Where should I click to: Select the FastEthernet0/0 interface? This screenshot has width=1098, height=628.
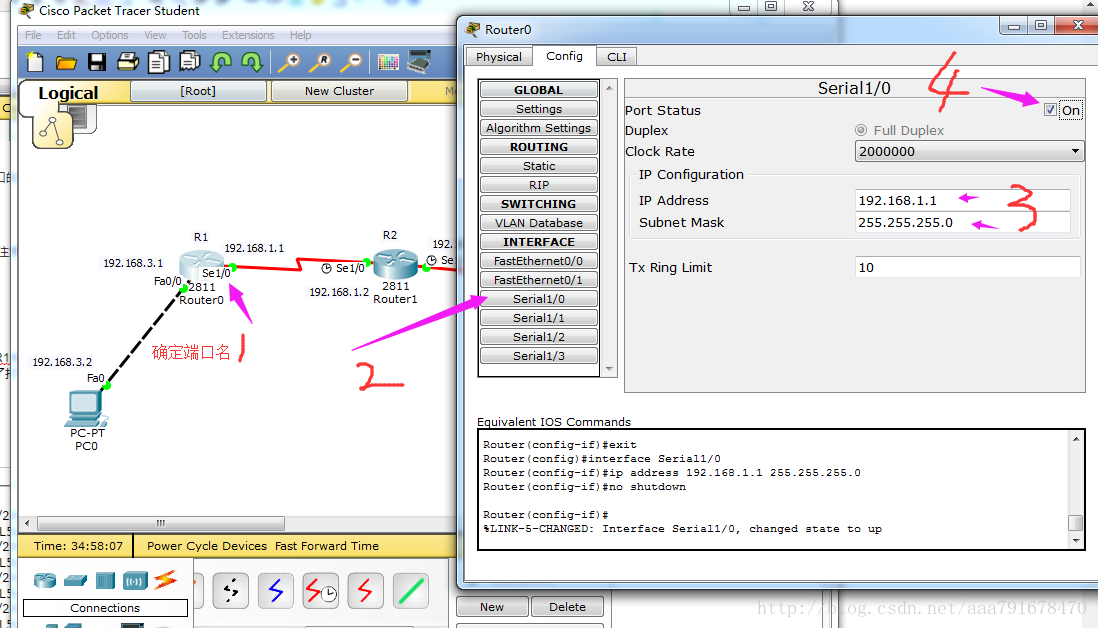point(538,260)
